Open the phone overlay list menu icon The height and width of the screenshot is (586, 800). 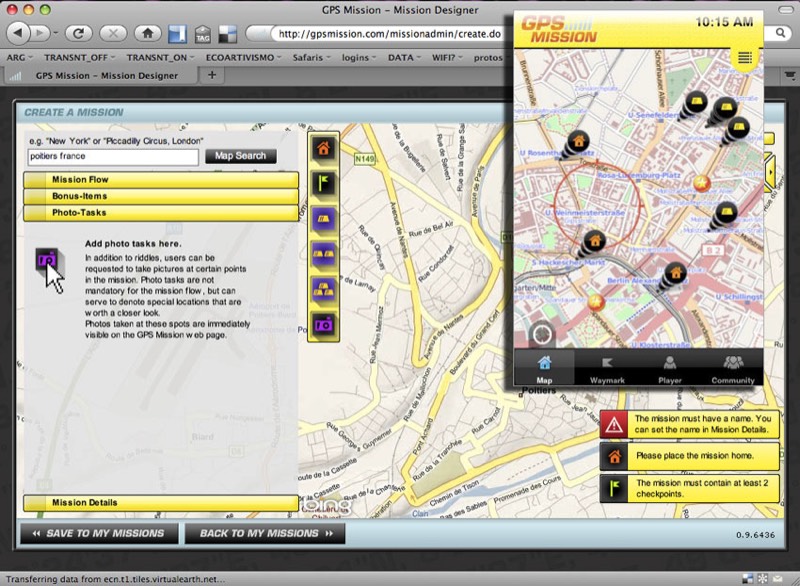click(745, 58)
